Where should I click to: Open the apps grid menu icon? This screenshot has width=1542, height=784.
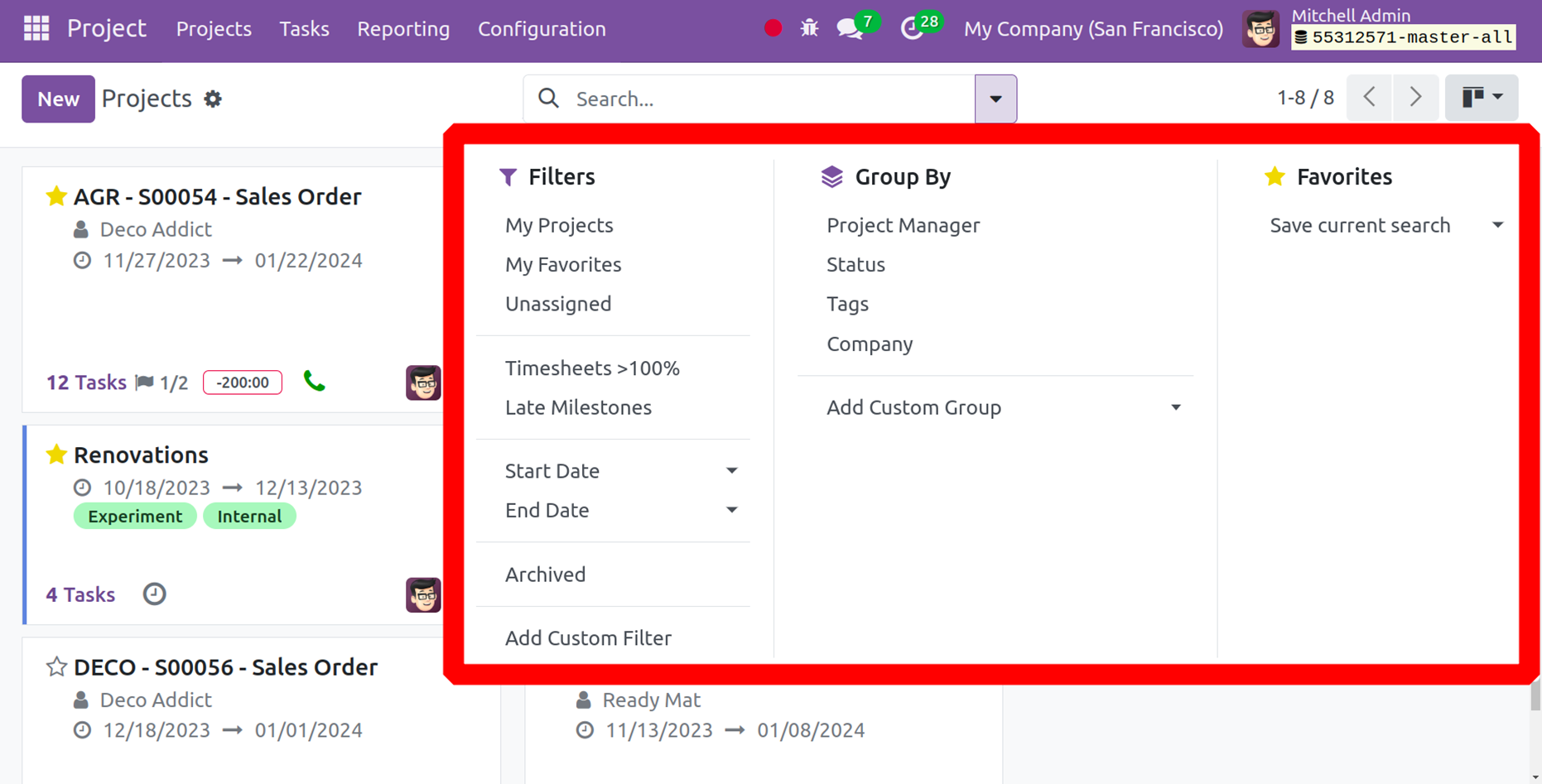click(x=36, y=28)
